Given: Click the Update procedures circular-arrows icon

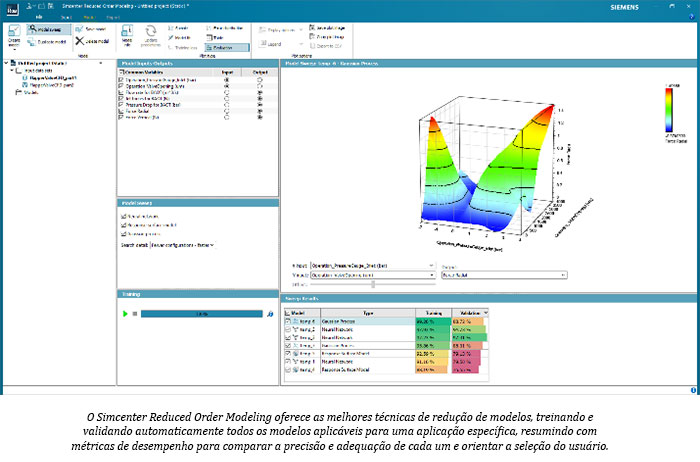Looking at the screenshot, I should tap(150, 31).
